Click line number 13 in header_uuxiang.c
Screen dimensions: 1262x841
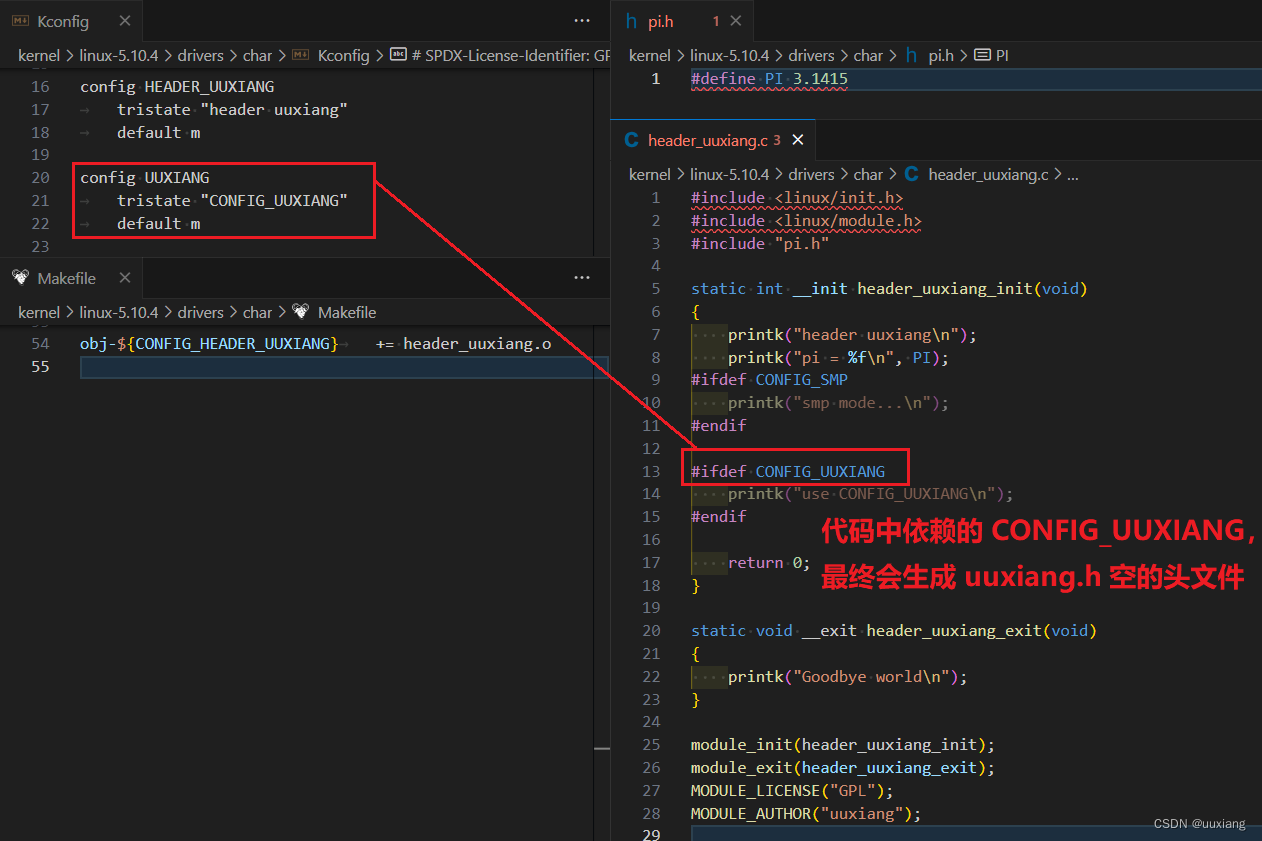click(x=651, y=471)
